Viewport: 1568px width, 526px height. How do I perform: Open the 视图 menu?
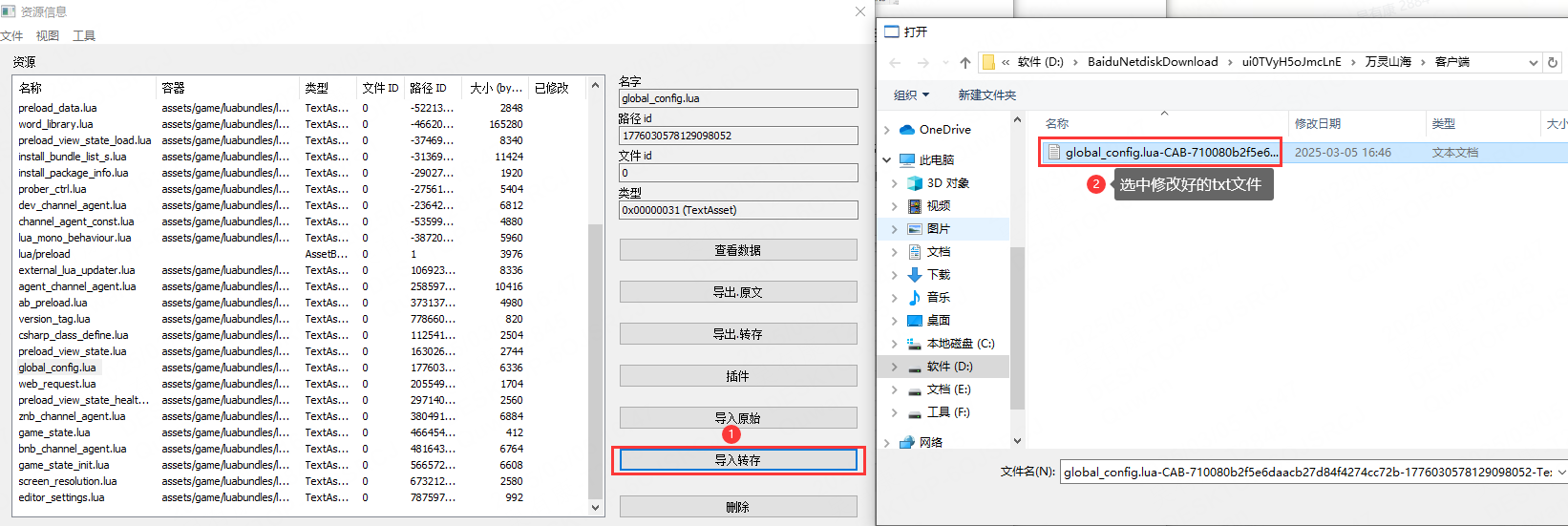48,36
